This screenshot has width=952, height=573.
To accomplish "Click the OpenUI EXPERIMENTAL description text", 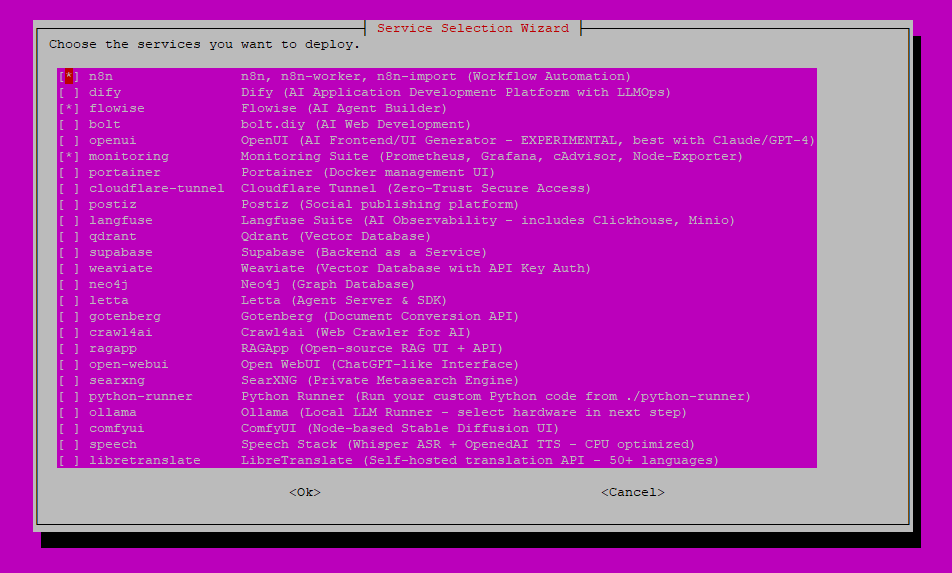I will click(x=528, y=140).
